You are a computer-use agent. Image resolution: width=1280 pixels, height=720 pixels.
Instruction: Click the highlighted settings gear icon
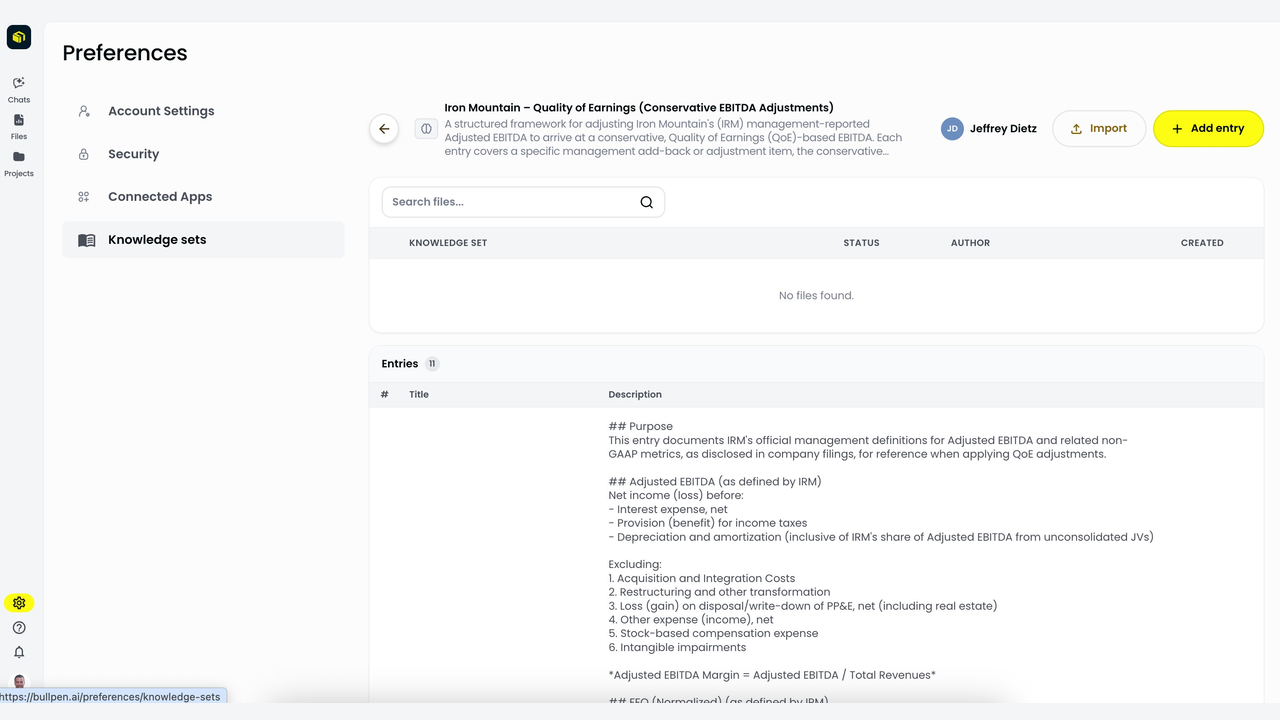pyautogui.click(x=19, y=603)
